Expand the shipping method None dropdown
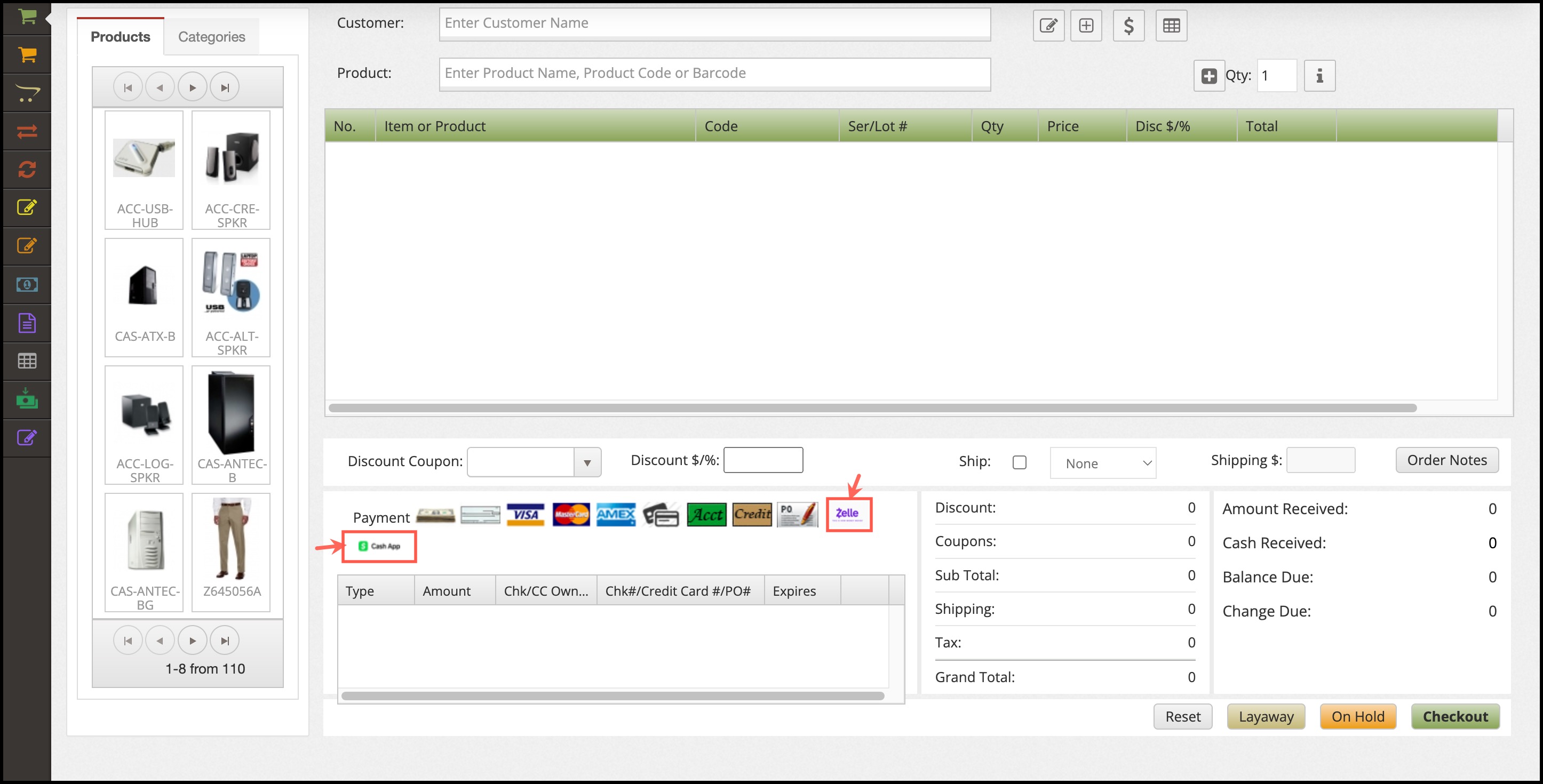This screenshot has width=1543, height=784. point(1102,463)
